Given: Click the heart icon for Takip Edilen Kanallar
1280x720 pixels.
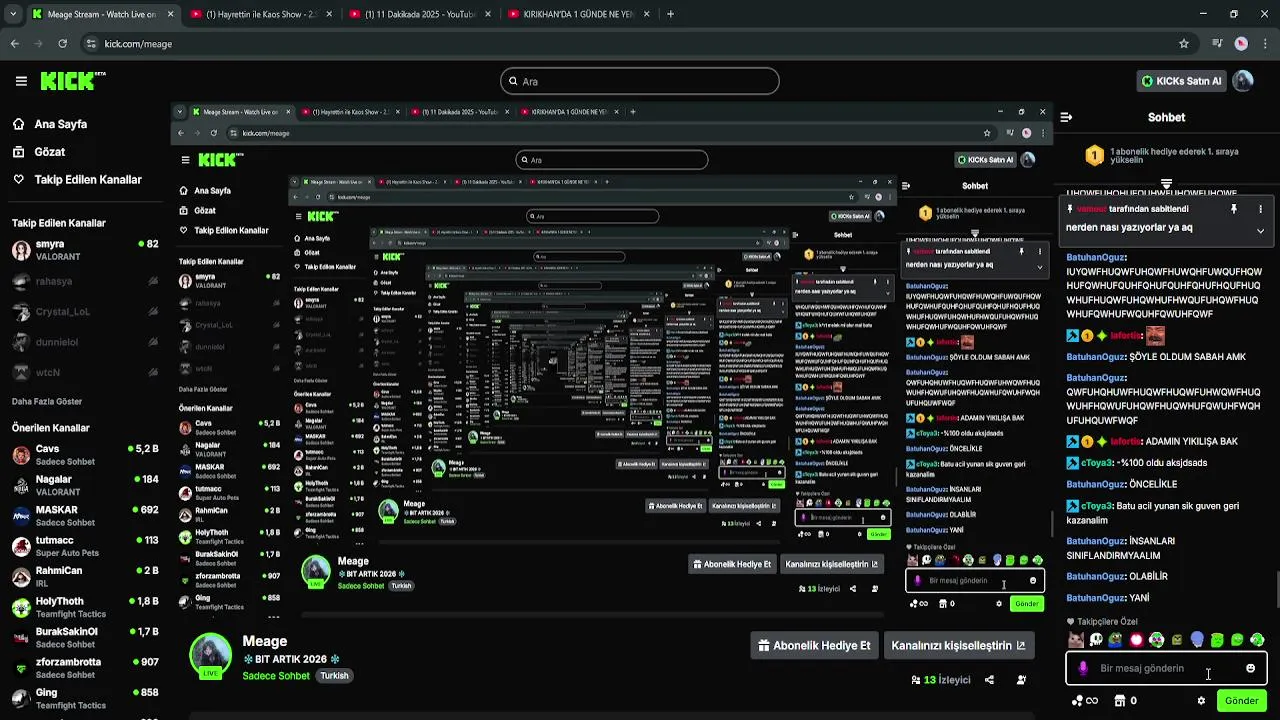Looking at the screenshot, I should (19, 180).
